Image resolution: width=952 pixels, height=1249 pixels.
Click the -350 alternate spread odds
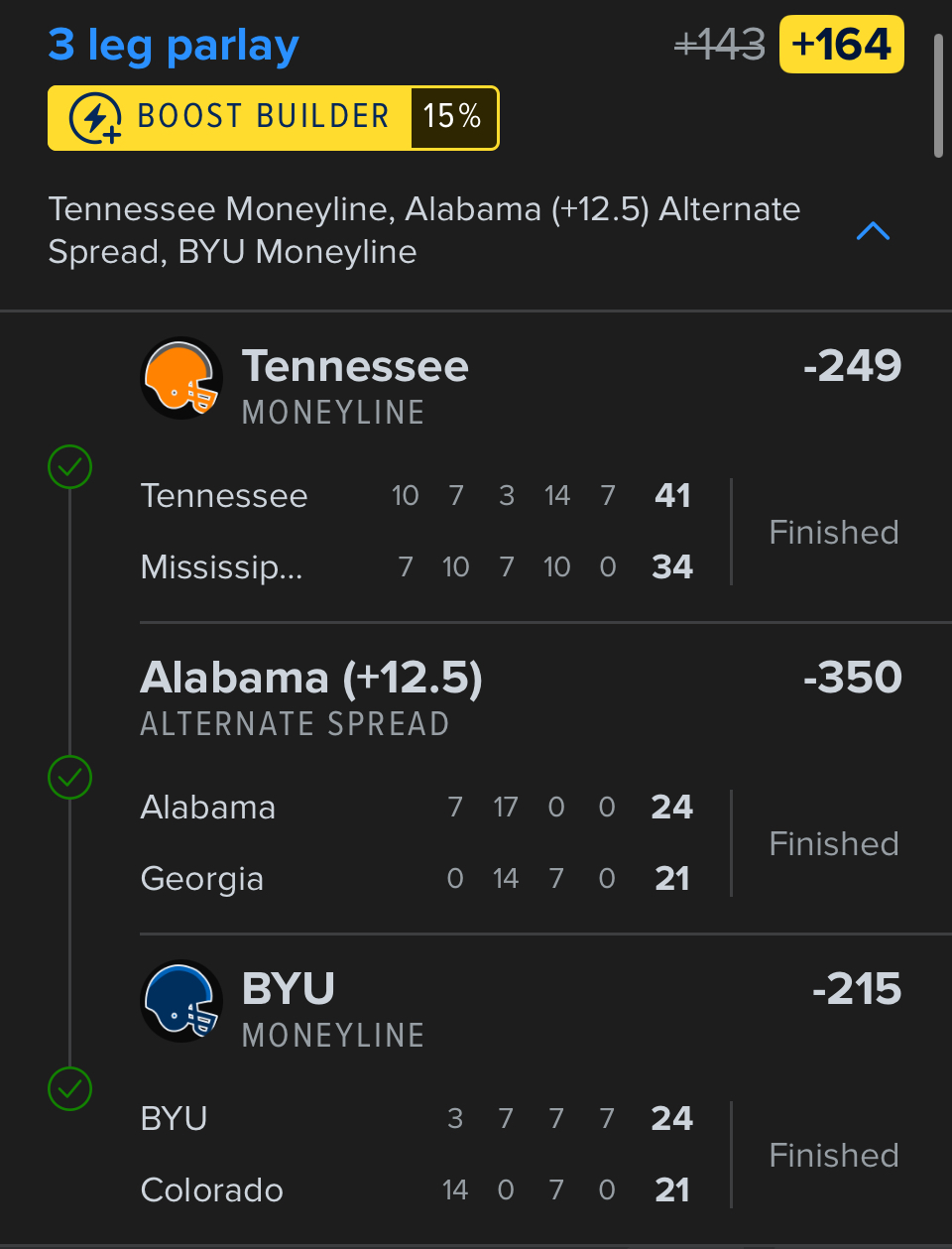[x=852, y=678]
